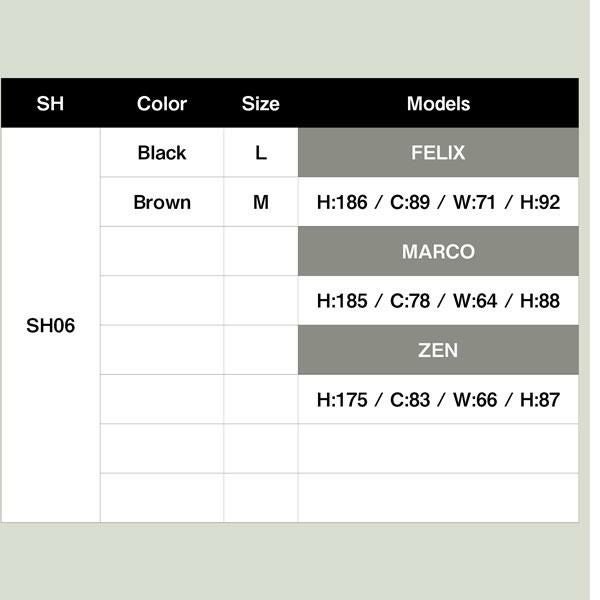
Task: Click the size M cell
Action: point(261,202)
